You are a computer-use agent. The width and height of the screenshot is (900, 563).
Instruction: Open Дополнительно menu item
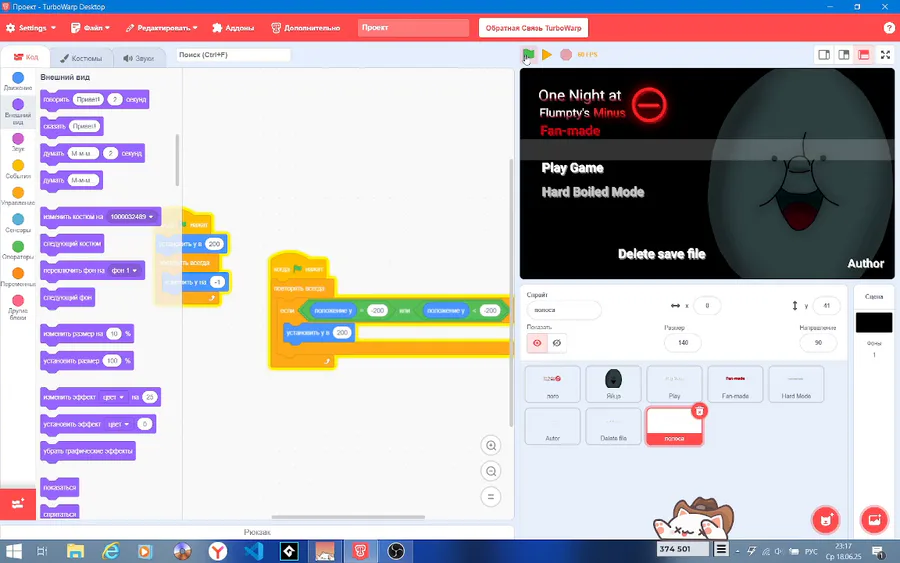(x=305, y=28)
